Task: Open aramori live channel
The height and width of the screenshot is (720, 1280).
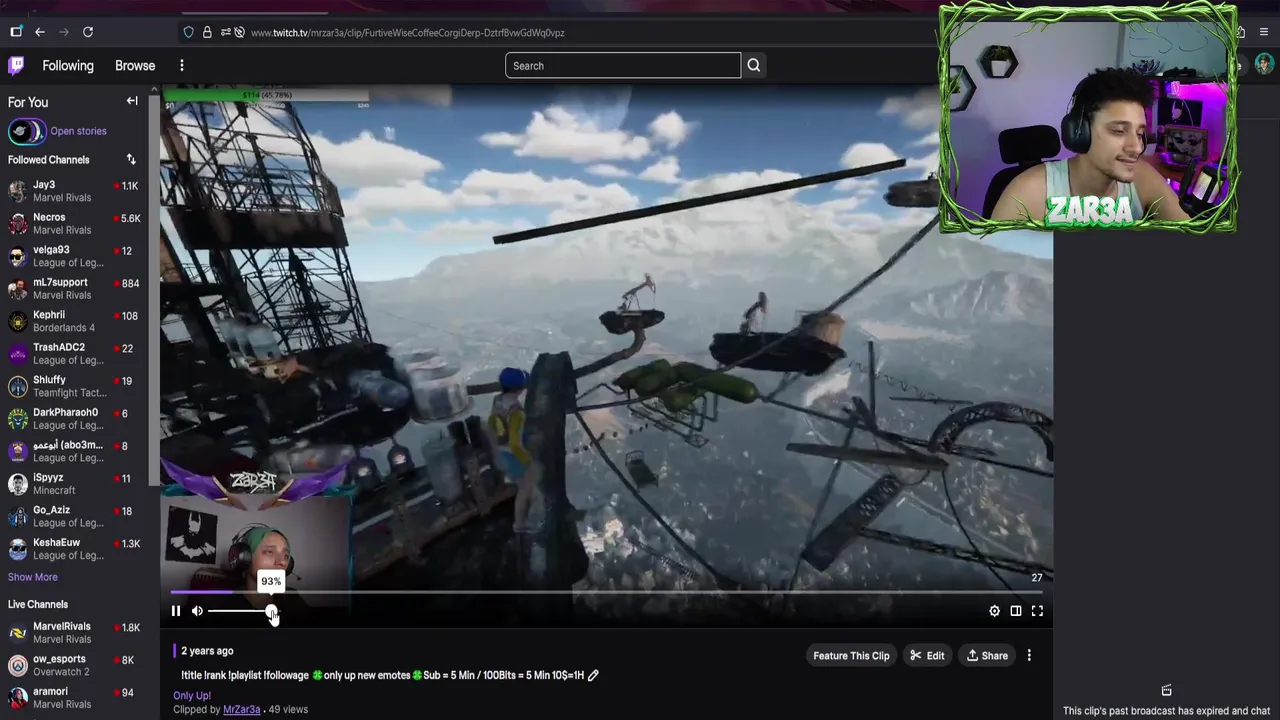Action: coord(74,697)
